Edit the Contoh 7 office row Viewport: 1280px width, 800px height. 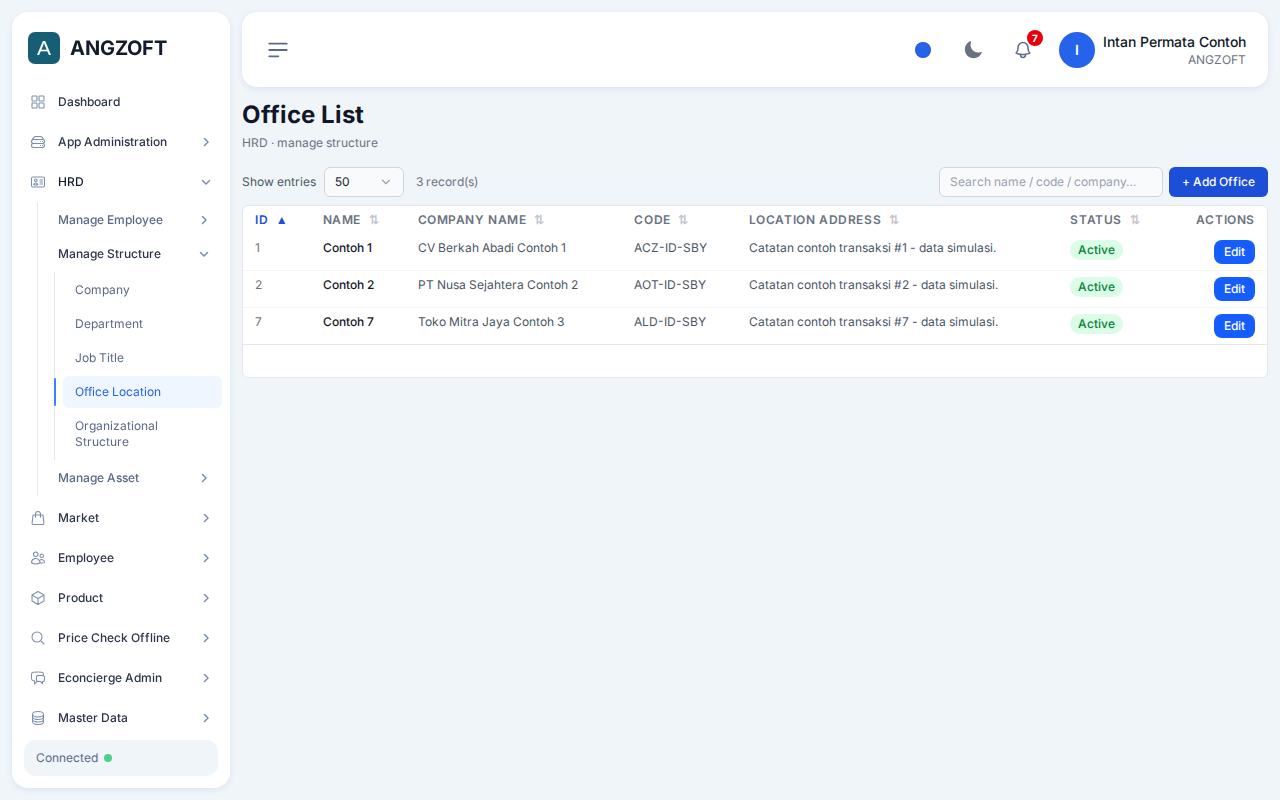coord(1234,326)
